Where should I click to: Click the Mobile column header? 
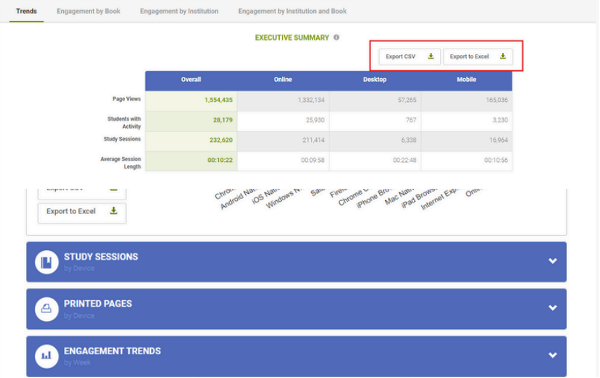[x=466, y=80]
